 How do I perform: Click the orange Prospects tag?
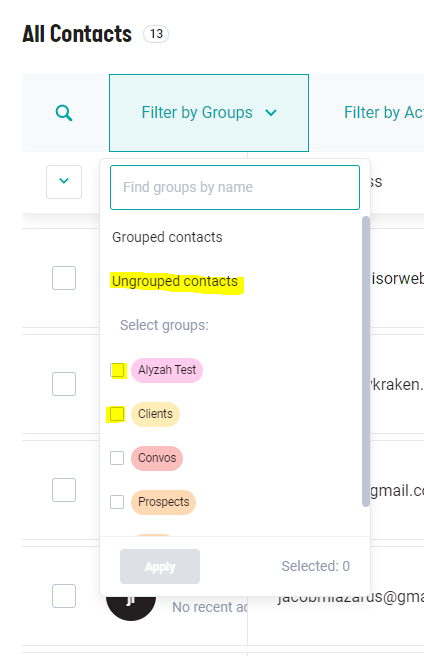point(164,502)
